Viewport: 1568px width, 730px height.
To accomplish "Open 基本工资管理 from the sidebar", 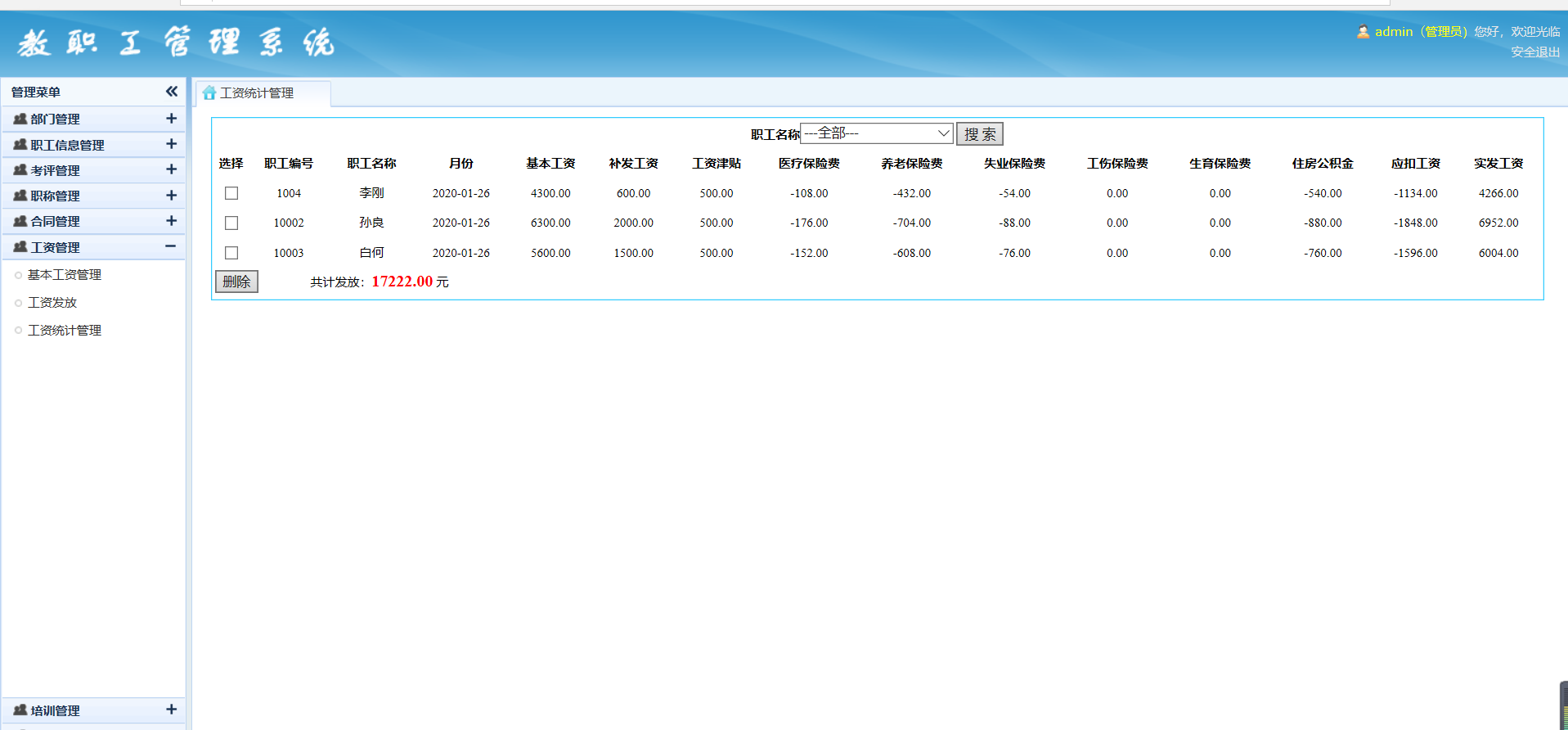I will 65,275.
